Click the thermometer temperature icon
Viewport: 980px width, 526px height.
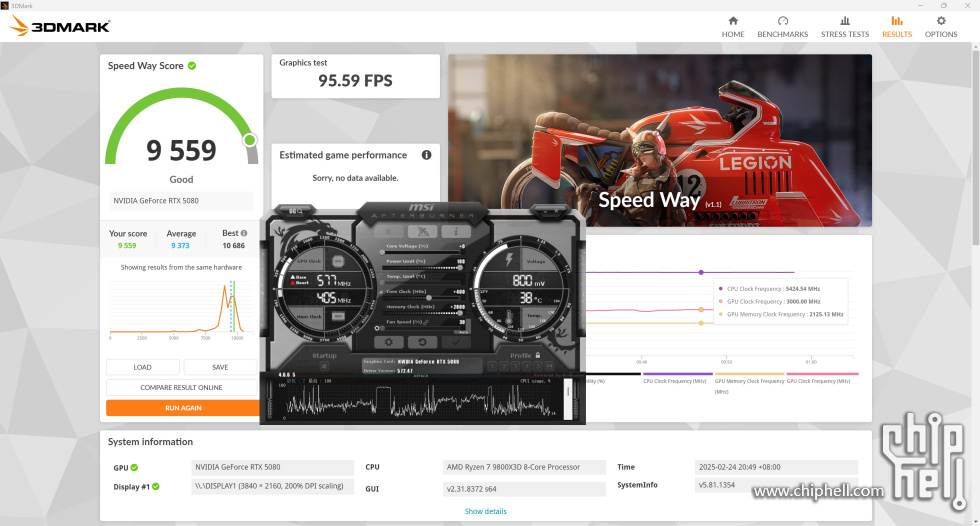coord(509,318)
